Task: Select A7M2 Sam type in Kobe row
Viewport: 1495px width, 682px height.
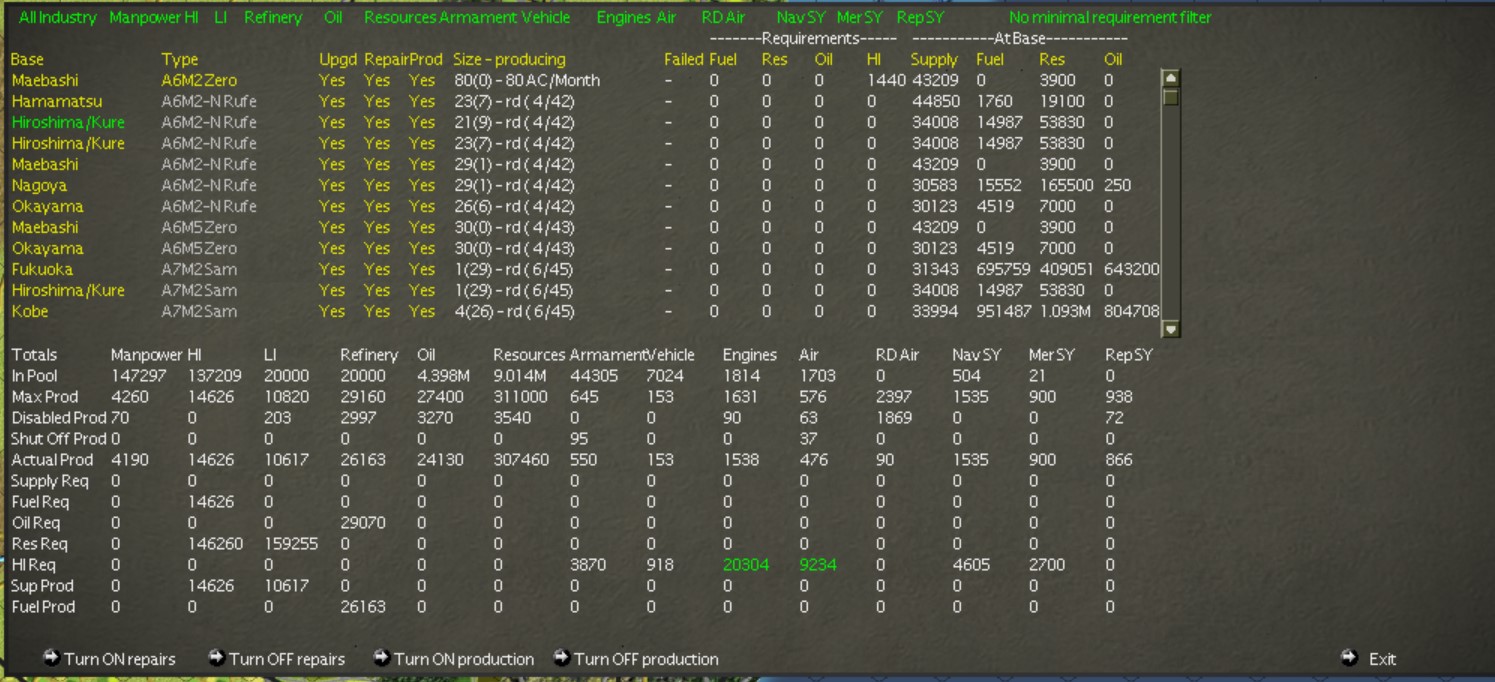Action: 199,311
